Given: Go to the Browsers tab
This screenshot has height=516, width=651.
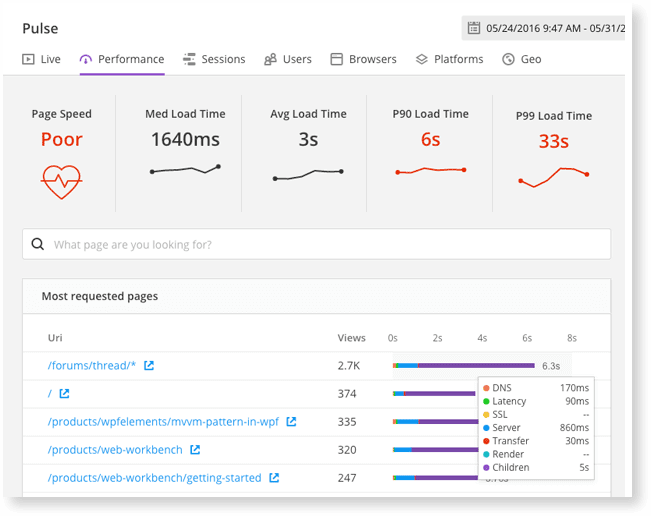Looking at the screenshot, I should [x=363, y=59].
